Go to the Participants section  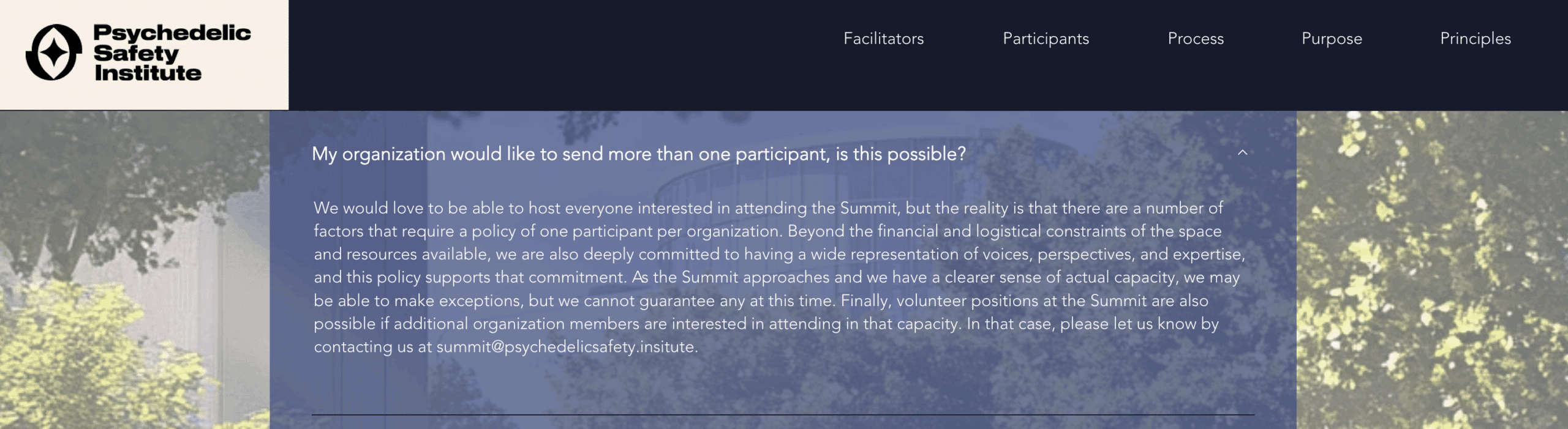click(x=1046, y=39)
